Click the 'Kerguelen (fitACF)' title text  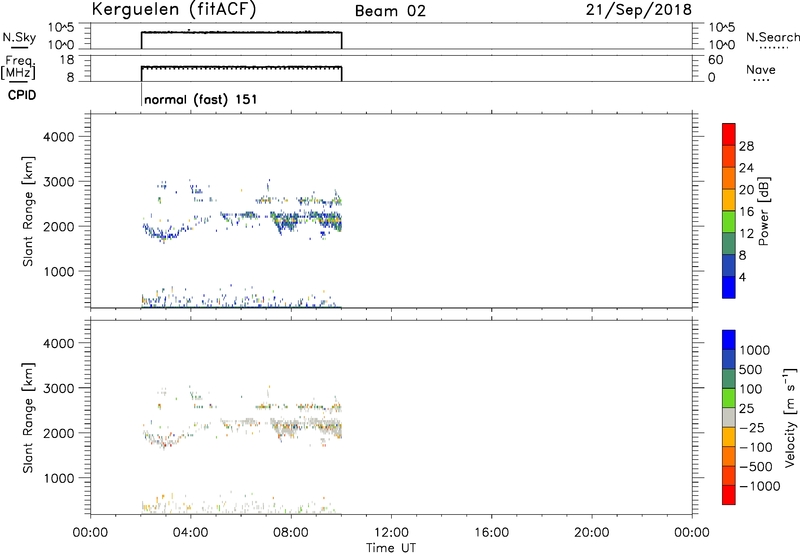coord(173,10)
